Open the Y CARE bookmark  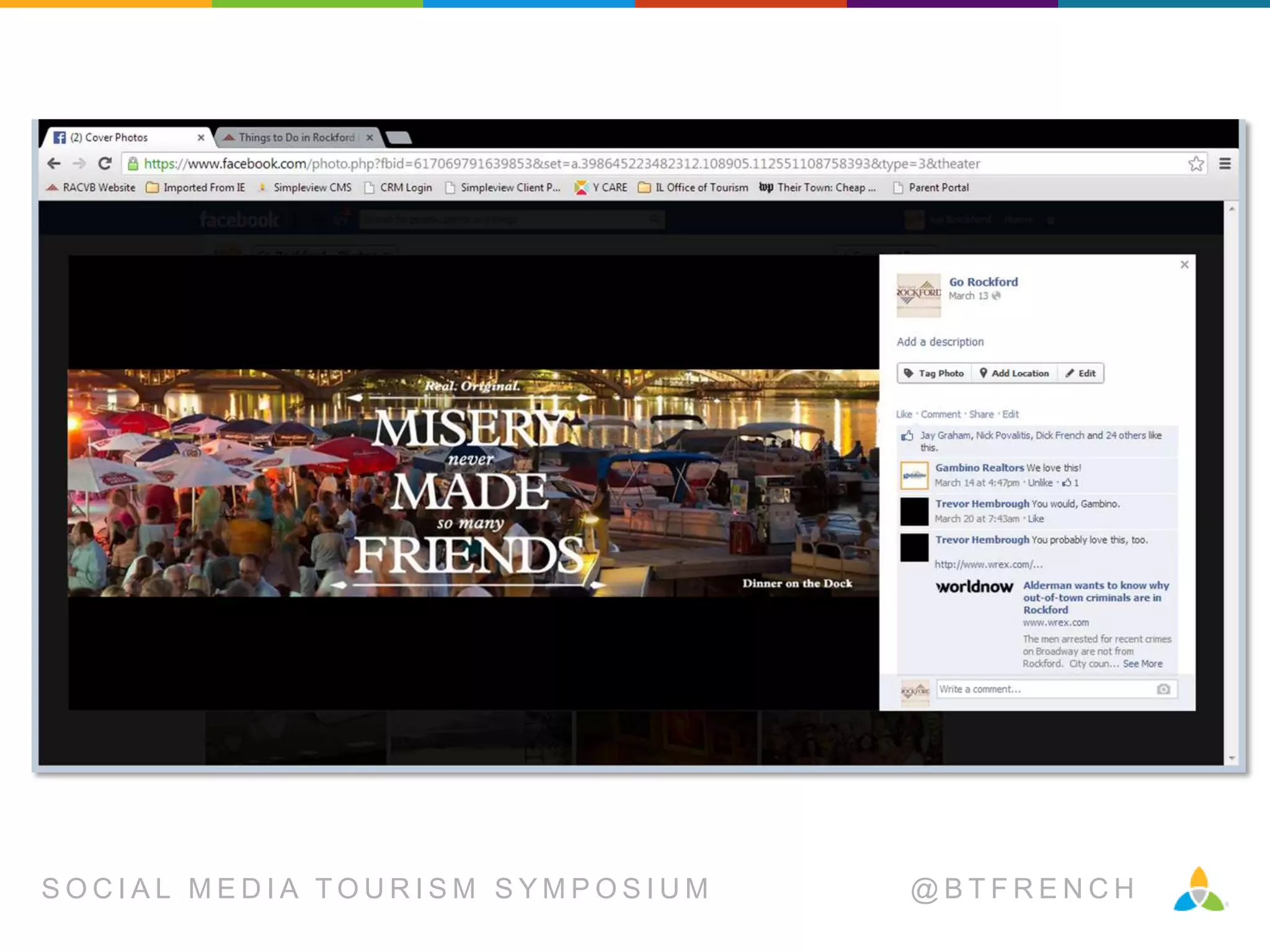pos(601,187)
